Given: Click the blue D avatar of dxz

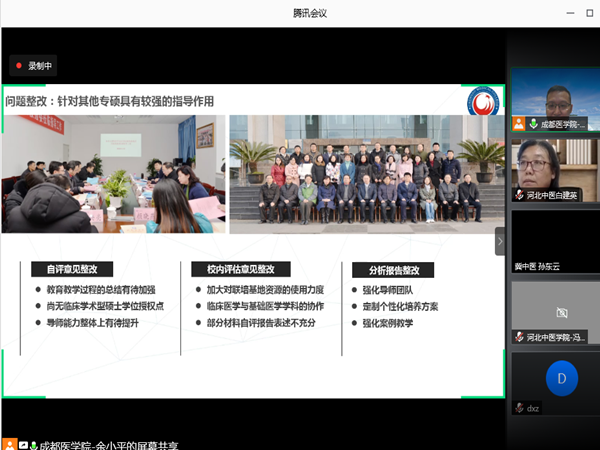Looking at the screenshot, I should coord(561,379).
